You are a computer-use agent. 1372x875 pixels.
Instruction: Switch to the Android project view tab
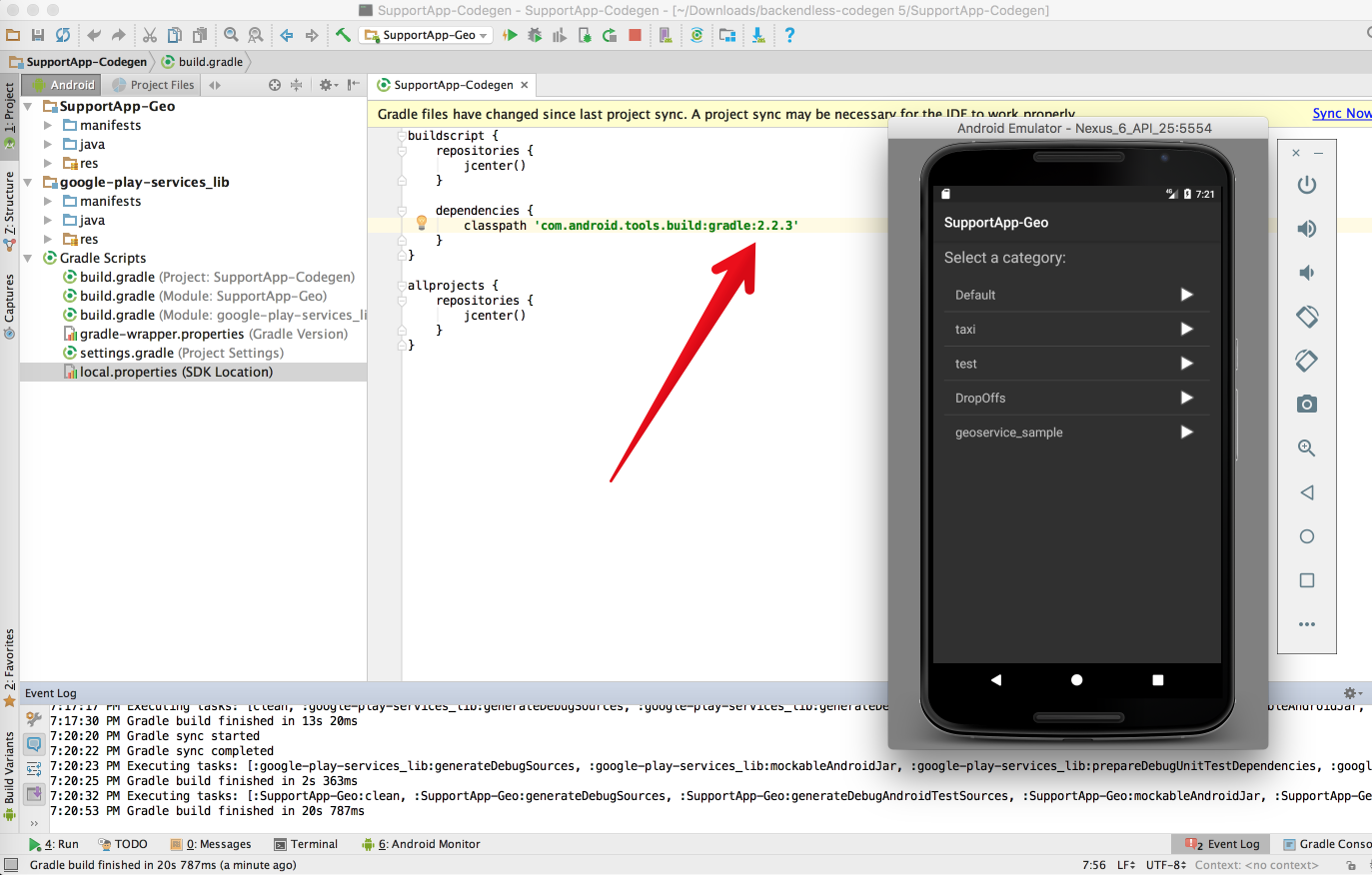tap(64, 85)
